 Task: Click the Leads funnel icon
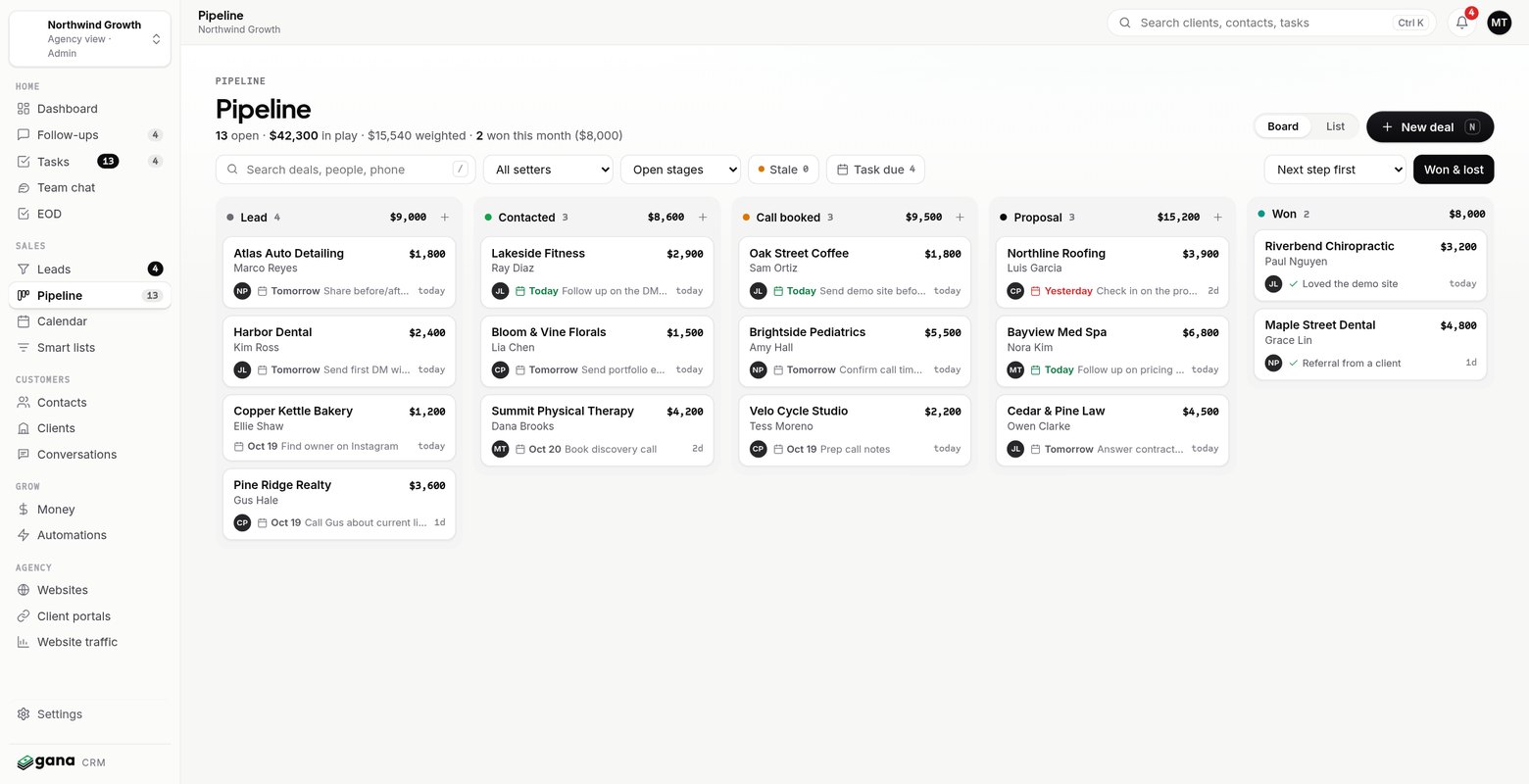[x=24, y=269]
